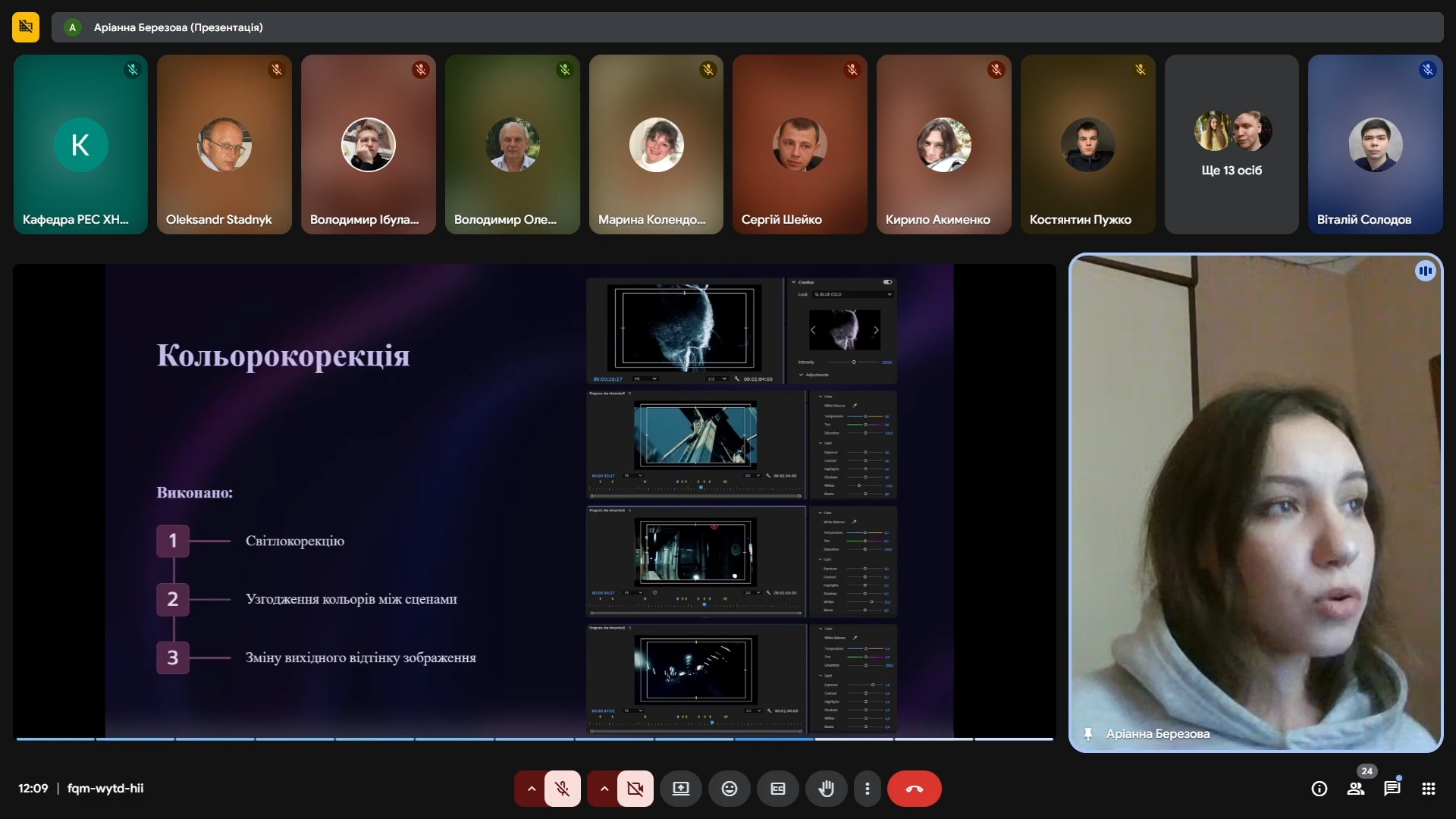Click the yellow presentation icon top-left
Screen dimensions: 1456x819
[x=26, y=27]
